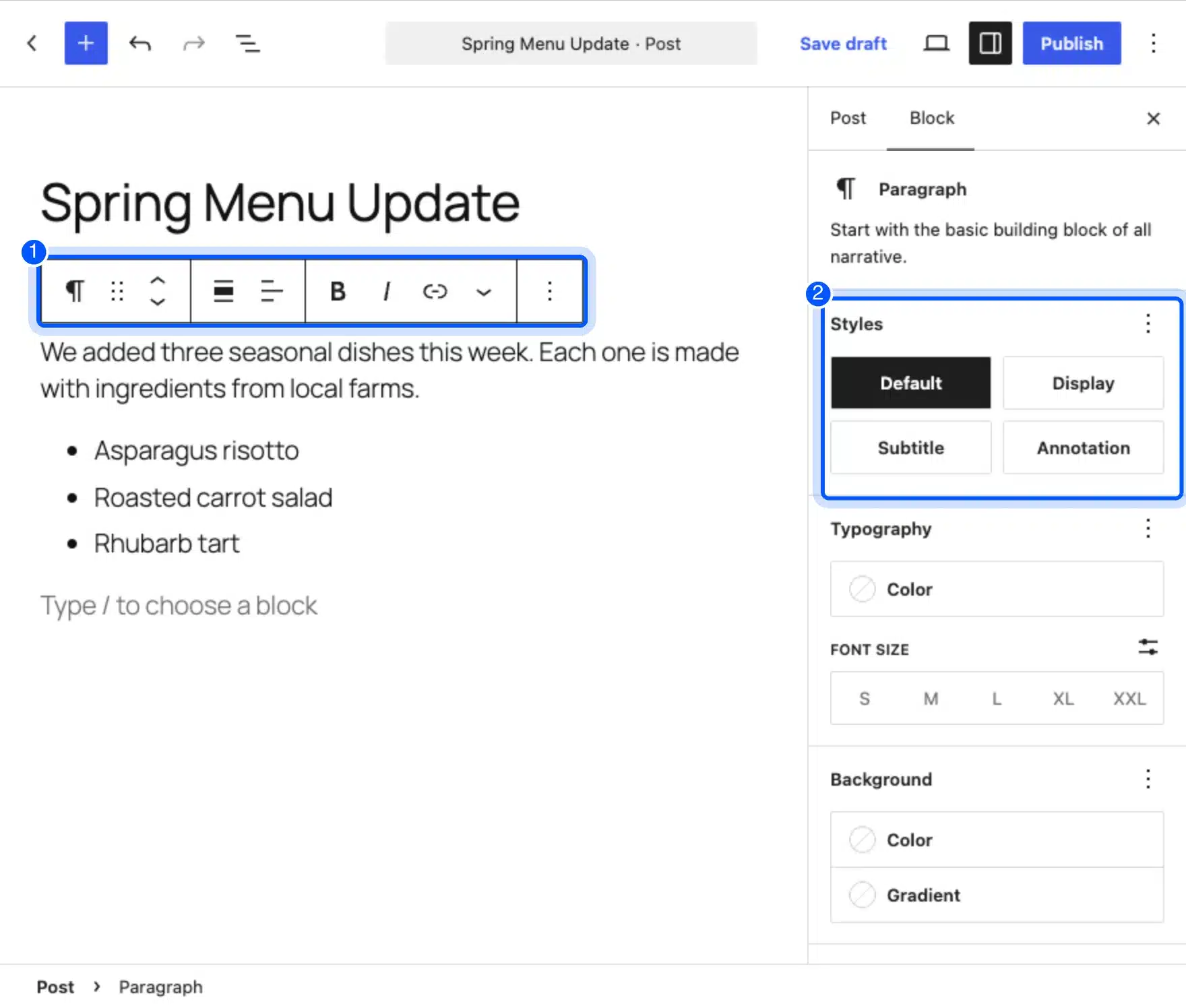This screenshot has height=1008, width=1186.
Task: Expand more rich text controls chevron
Action: [483, 292]
